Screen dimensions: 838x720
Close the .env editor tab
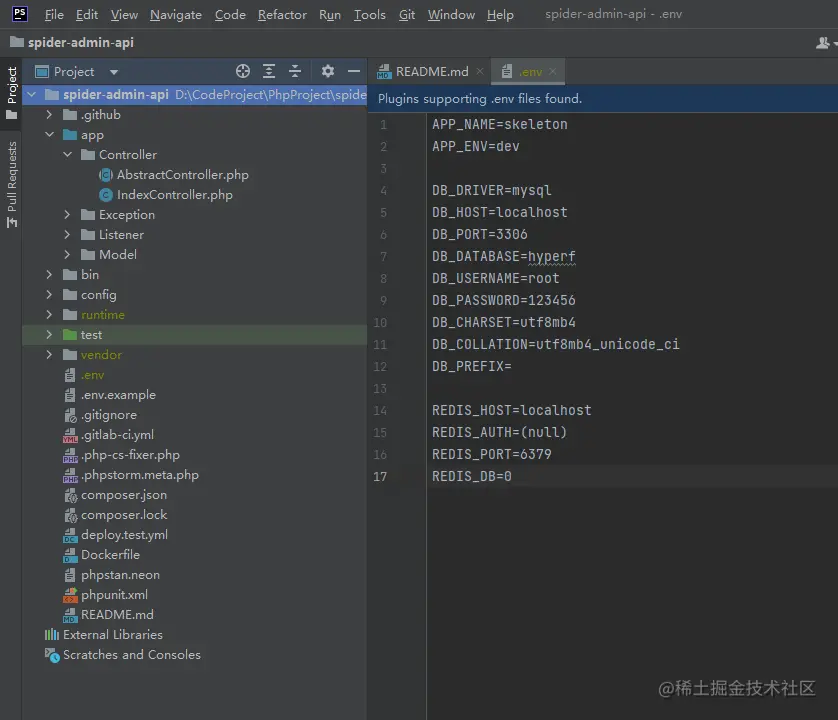tap(553, 71)
